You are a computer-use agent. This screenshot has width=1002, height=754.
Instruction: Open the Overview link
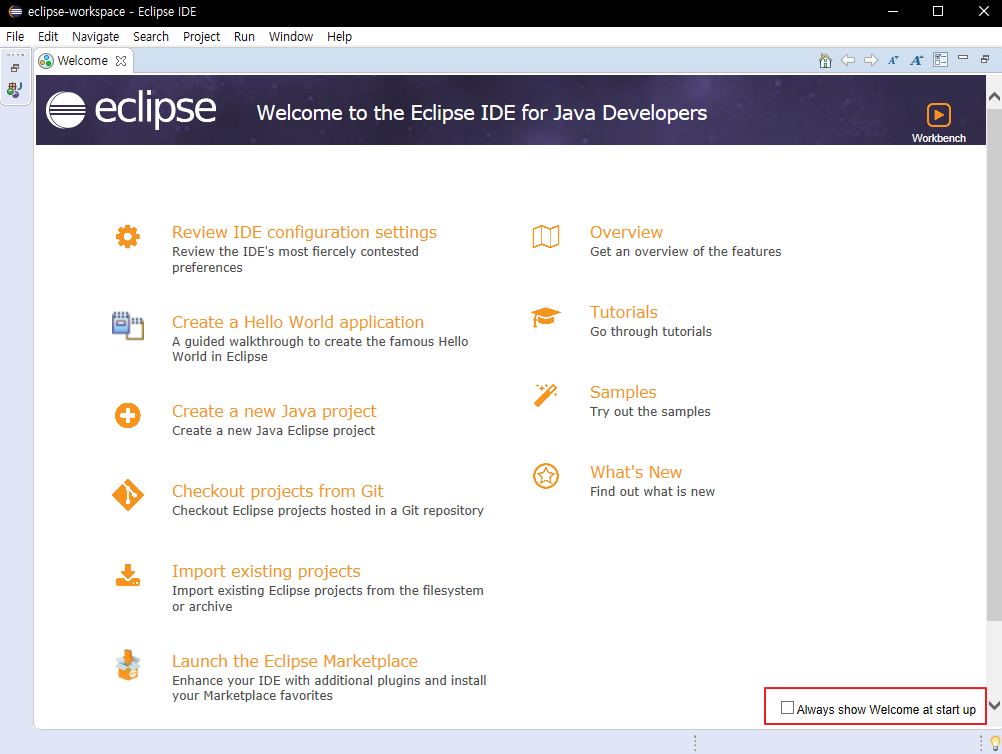[x=626, y=232]
